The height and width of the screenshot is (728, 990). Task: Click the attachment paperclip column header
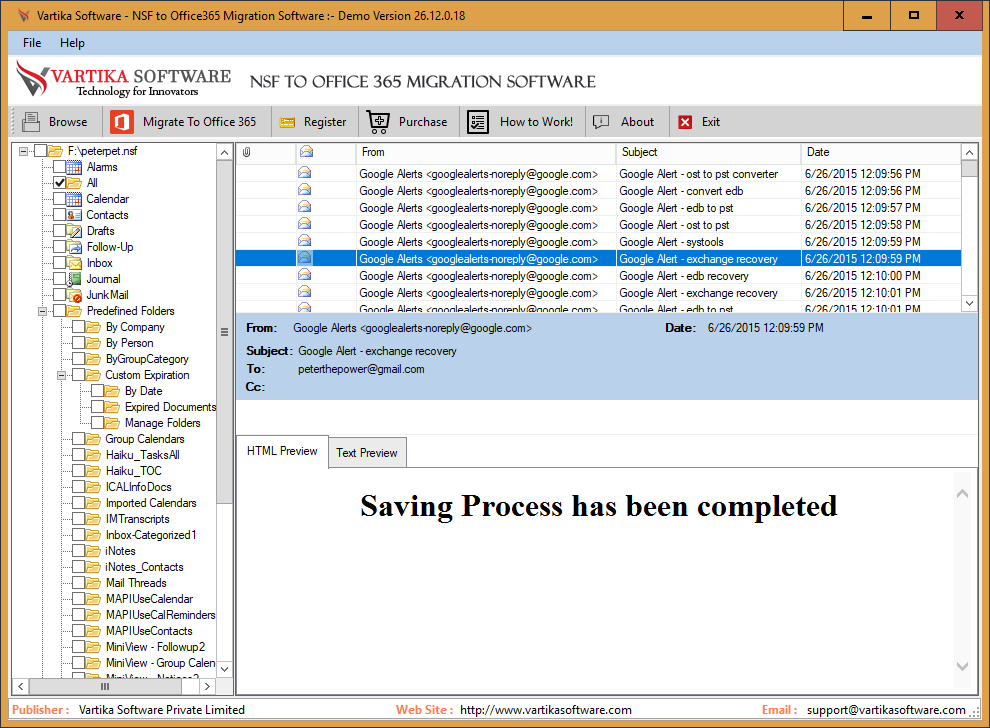[x=247, y=152]
